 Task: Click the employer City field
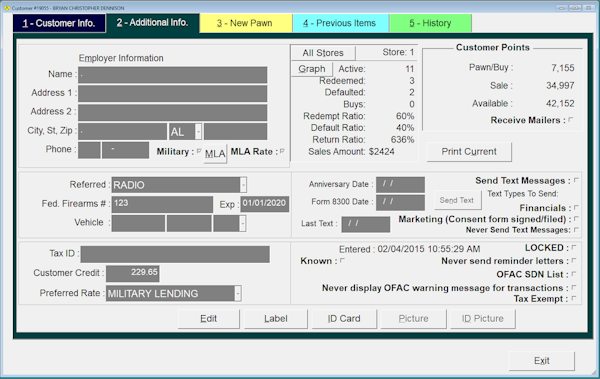pos(122,131)
